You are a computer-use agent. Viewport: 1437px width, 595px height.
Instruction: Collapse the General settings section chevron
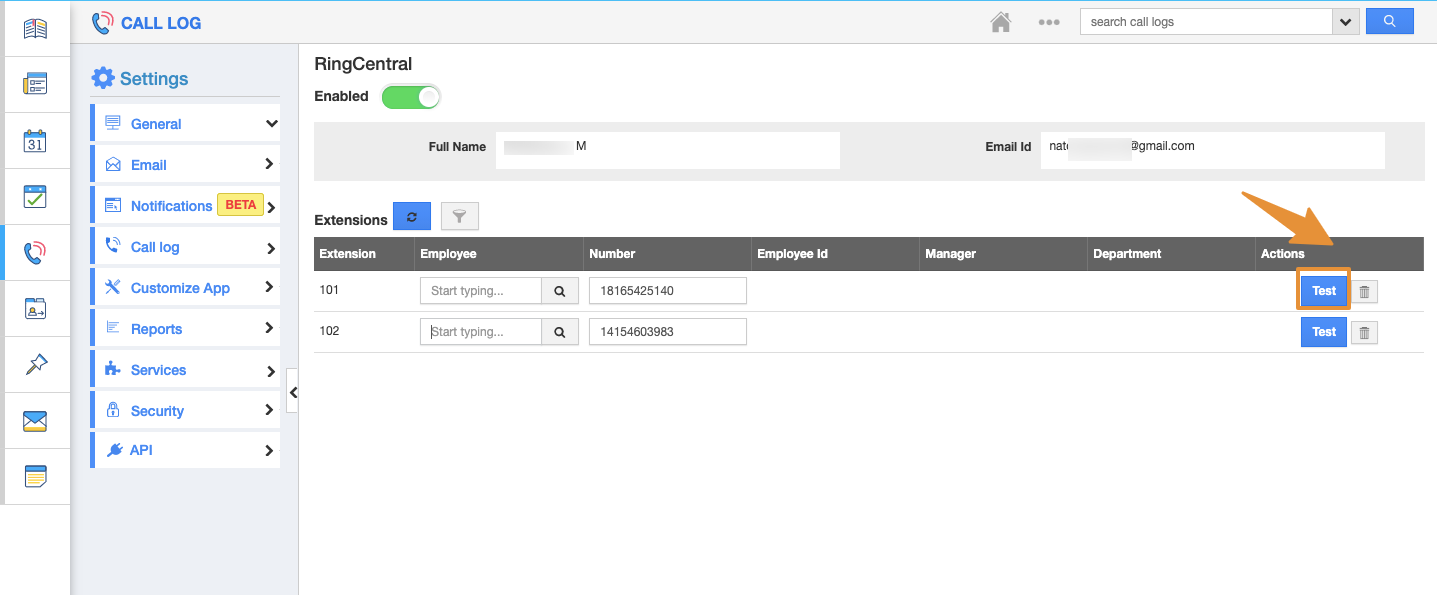tap(271, 124)
